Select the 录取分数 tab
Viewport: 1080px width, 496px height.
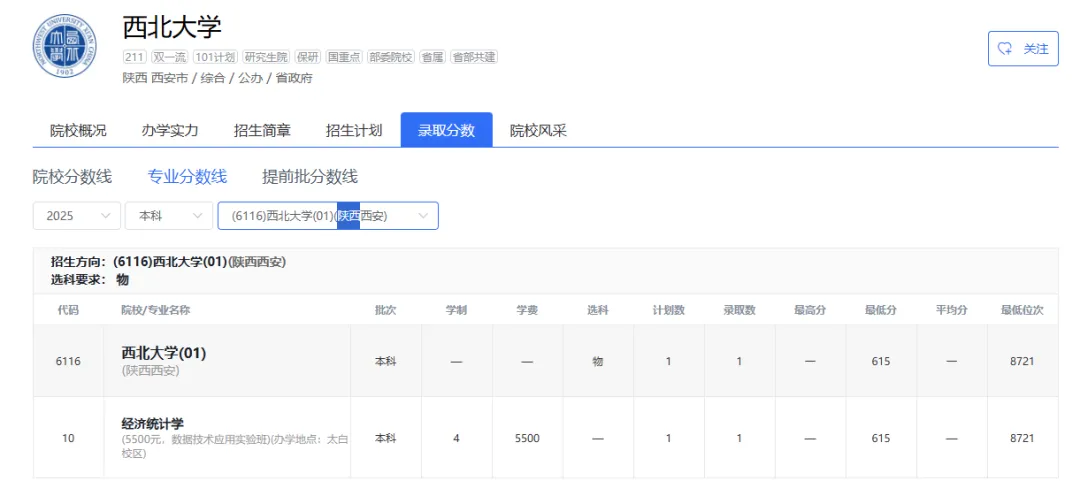[446, 130]
